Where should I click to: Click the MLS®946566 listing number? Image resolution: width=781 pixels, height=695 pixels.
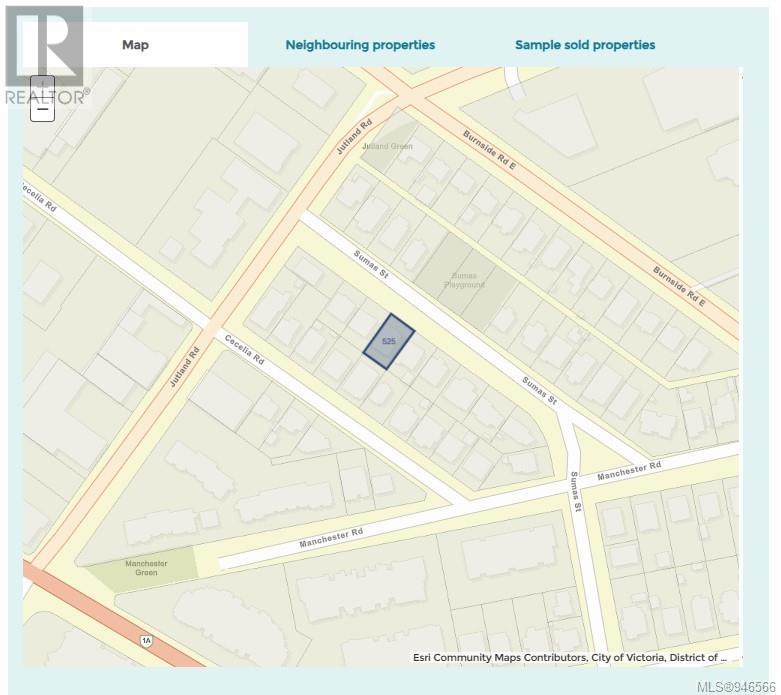click(739, 685)
